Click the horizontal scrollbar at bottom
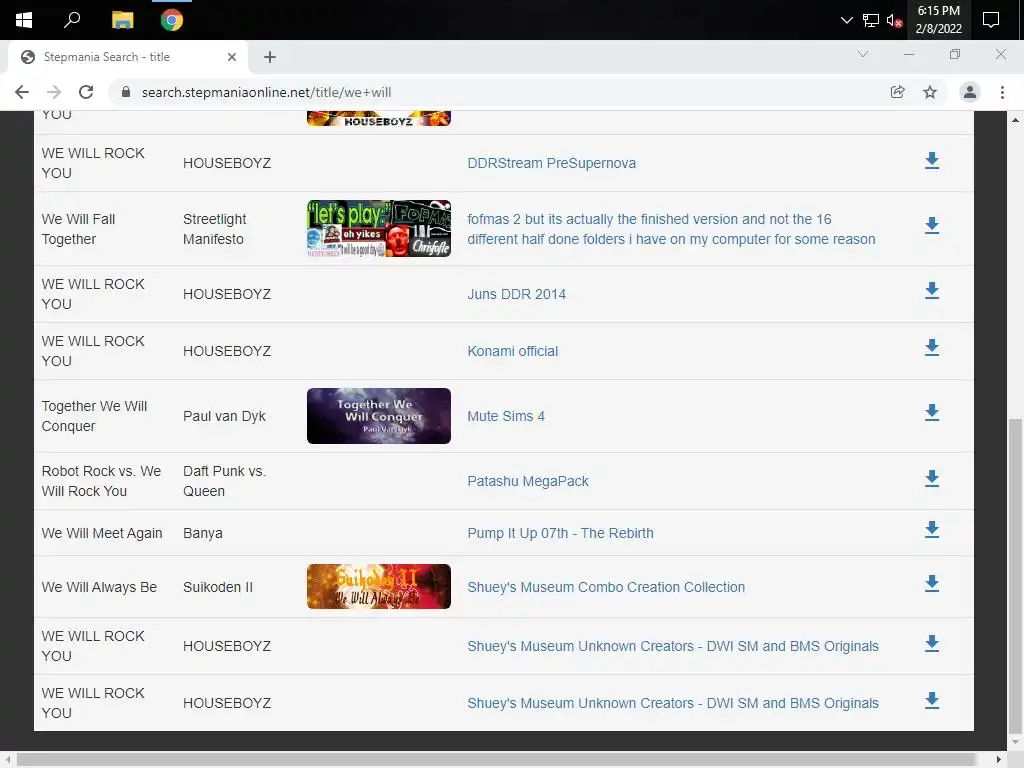Viewport: 1024px width, 768px height. [496, 760]
